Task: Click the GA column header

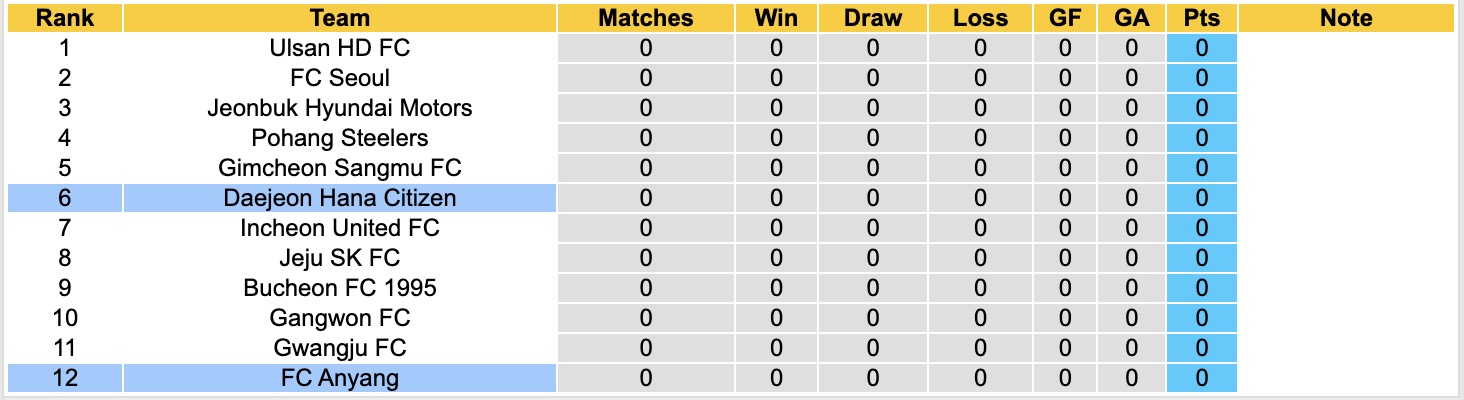Action: click(x=1131, y=18)
